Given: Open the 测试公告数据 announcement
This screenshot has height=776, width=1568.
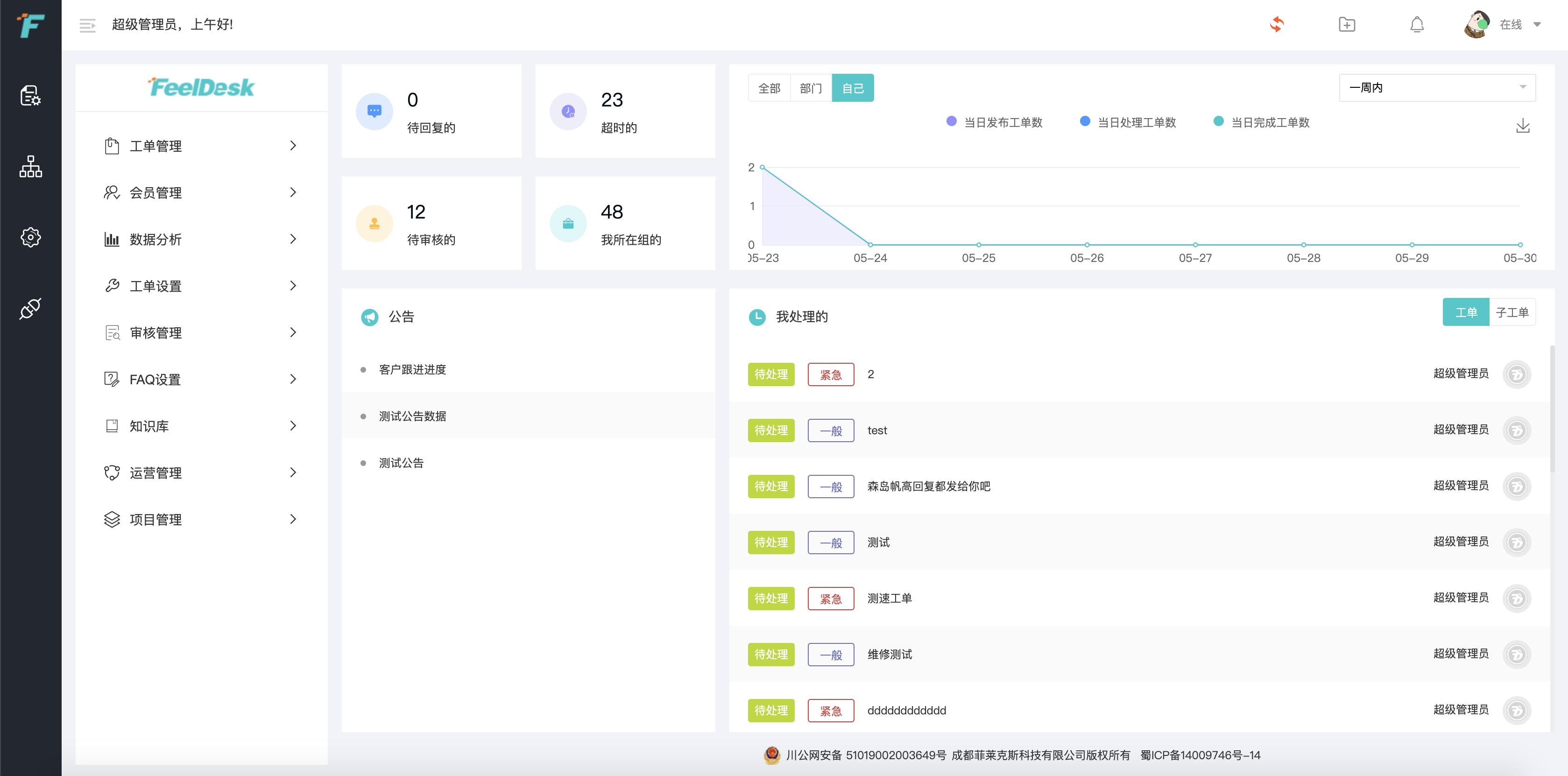Looking at the screenshot, I should (x=412, y=416).
